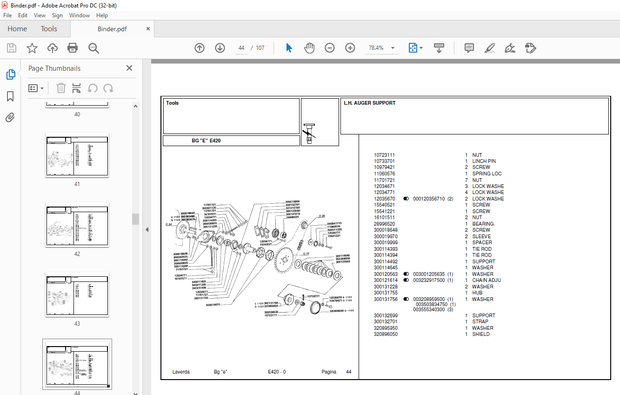The width and height of the screenshot is (620, 395).
Task: Print the document with the printer icon
Action: [73, 48]
